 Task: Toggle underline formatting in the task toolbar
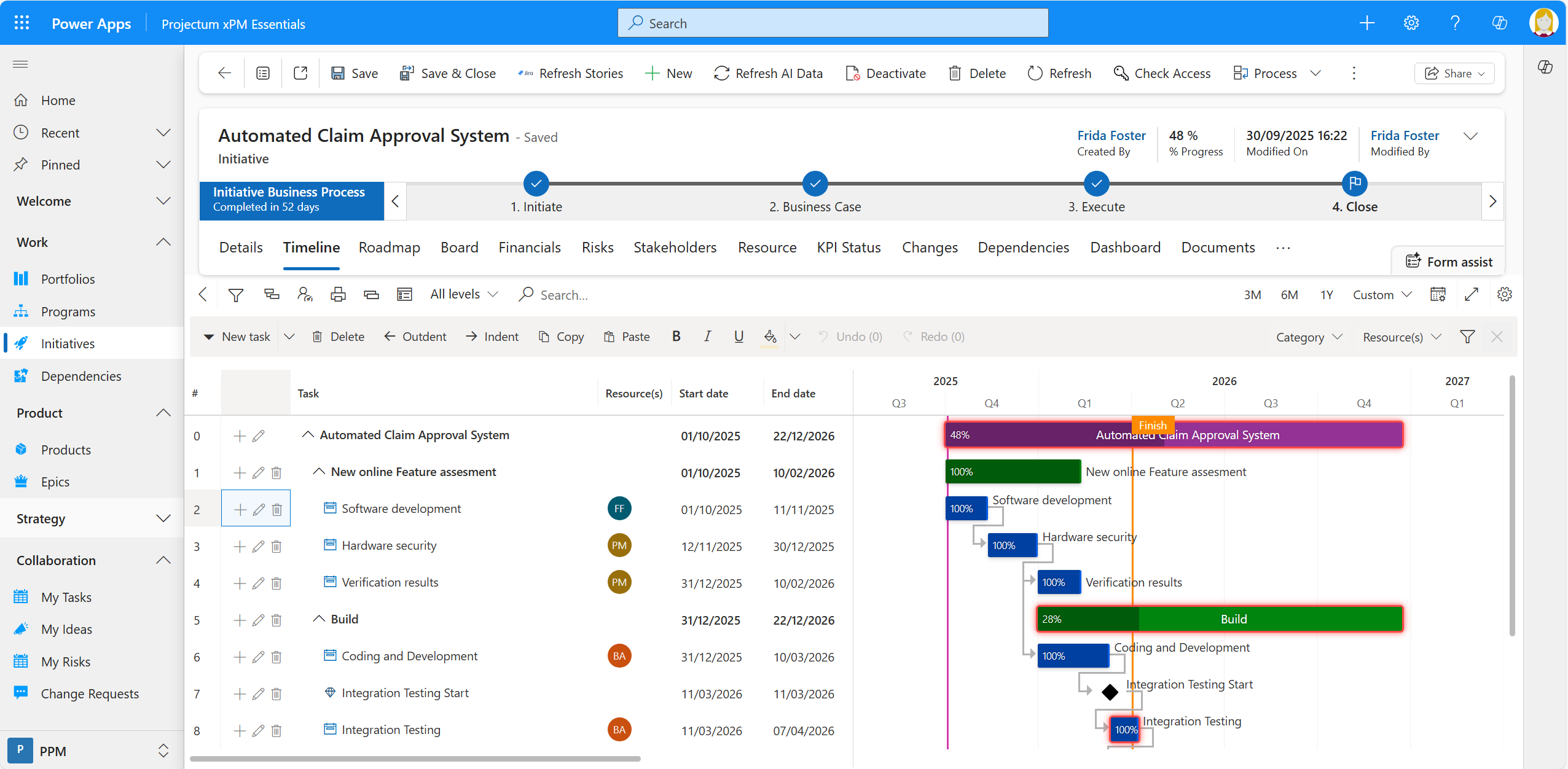coord(738,337)
